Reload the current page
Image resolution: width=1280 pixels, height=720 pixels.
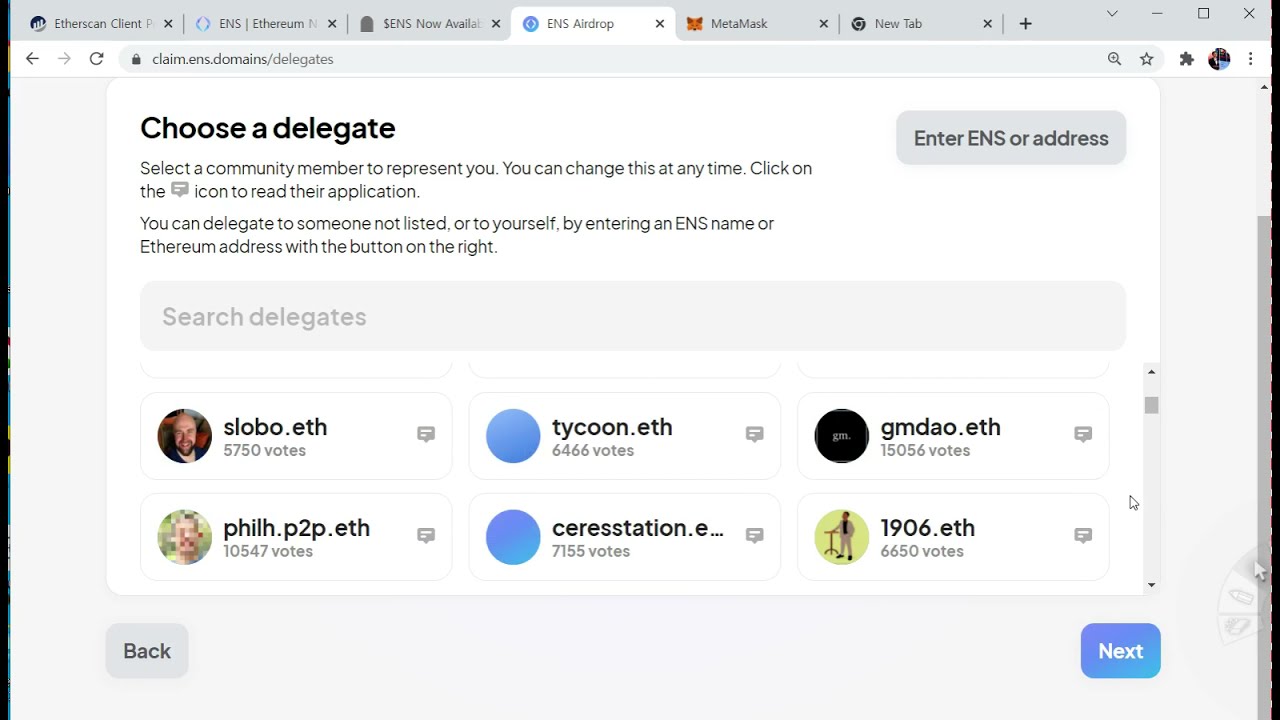click(x=96, y=59)
